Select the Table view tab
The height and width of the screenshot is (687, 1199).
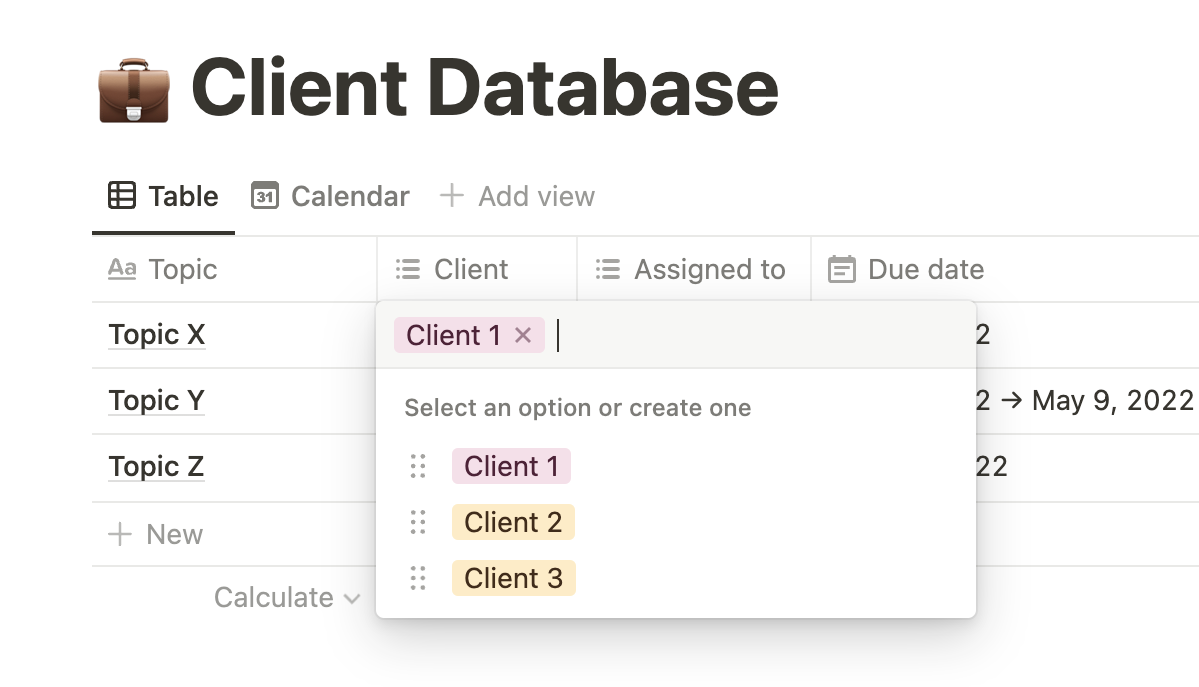pyautogui.click(x=163, y=196)
